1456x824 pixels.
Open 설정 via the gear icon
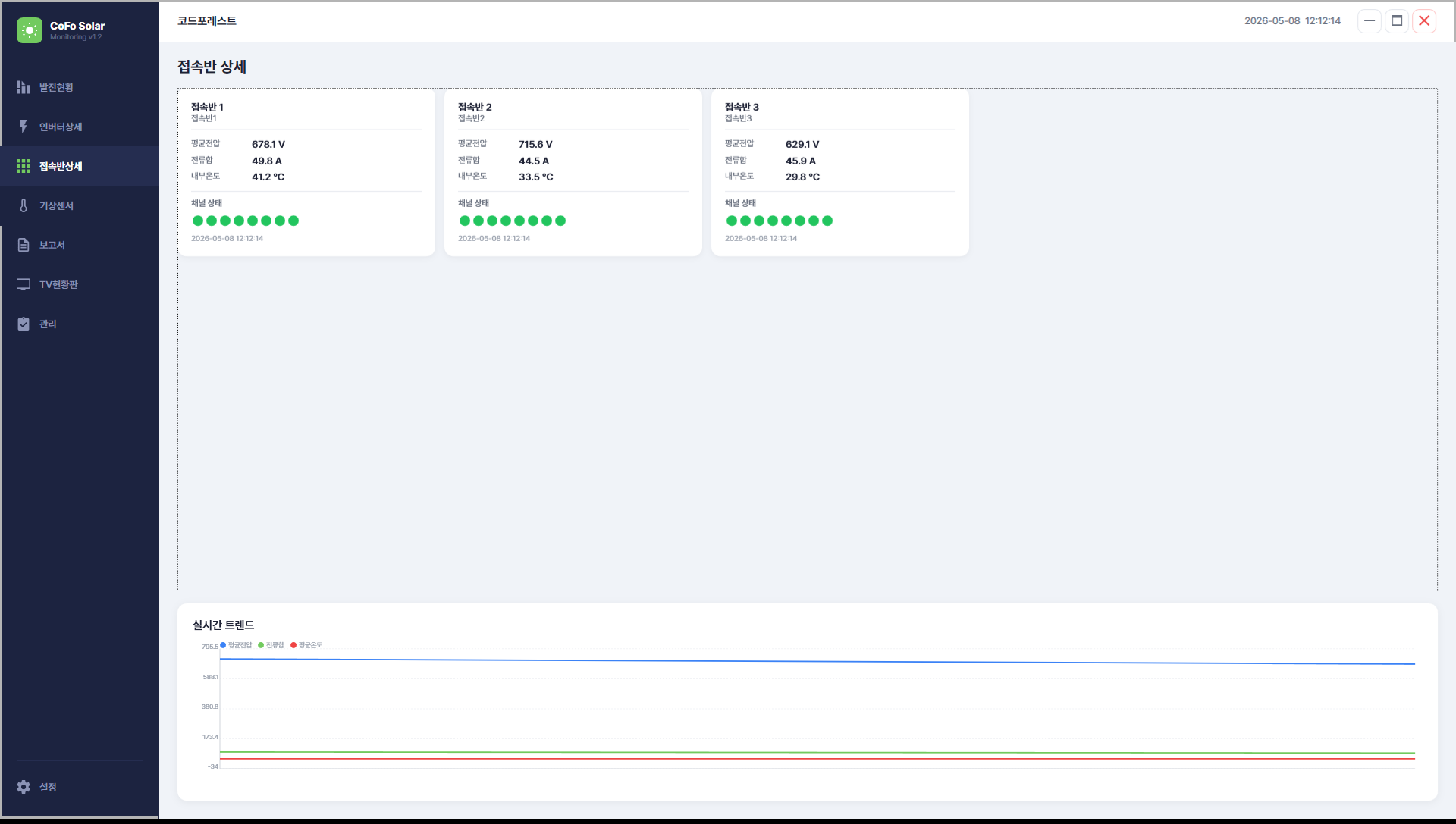coord(24,787)
